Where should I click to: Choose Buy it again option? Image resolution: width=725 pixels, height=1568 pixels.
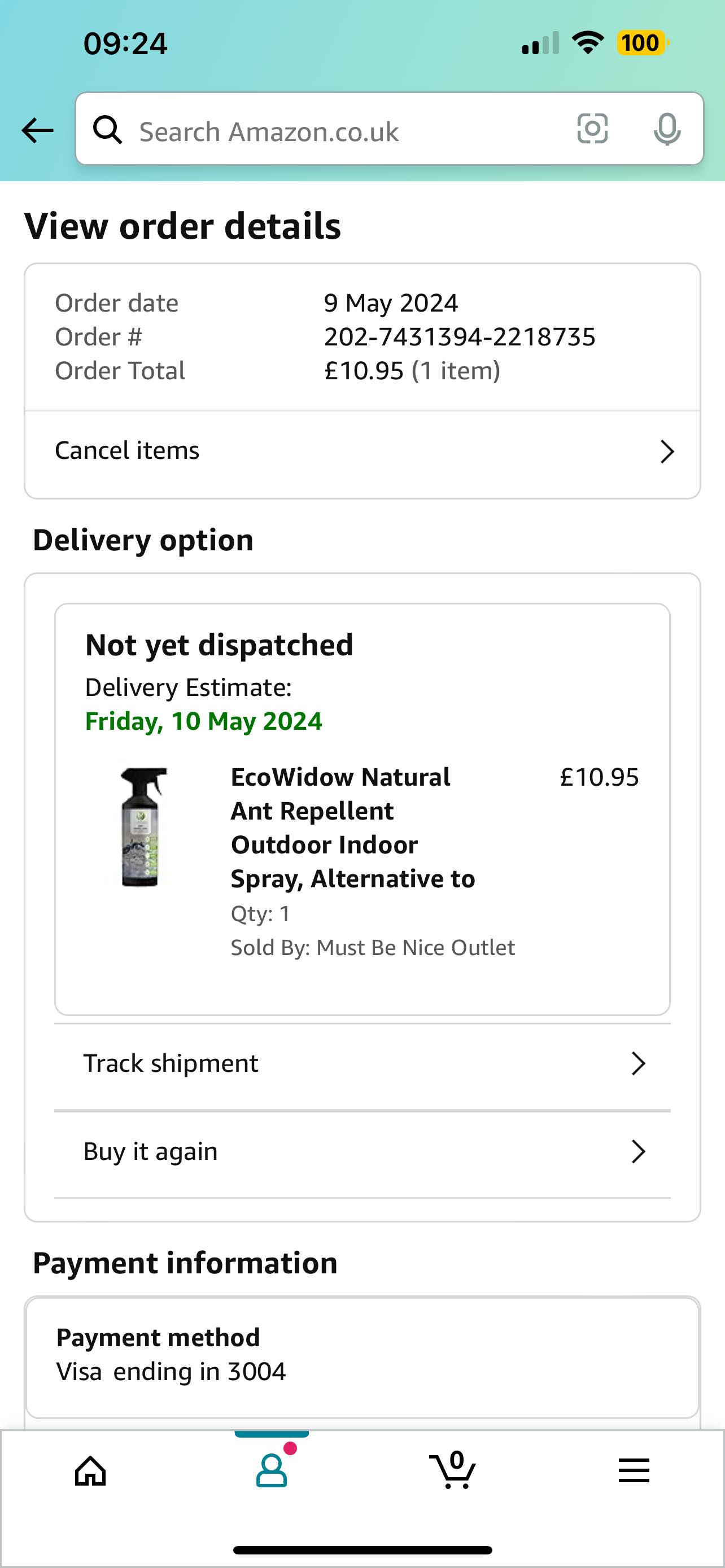(x=362, y=1151)
